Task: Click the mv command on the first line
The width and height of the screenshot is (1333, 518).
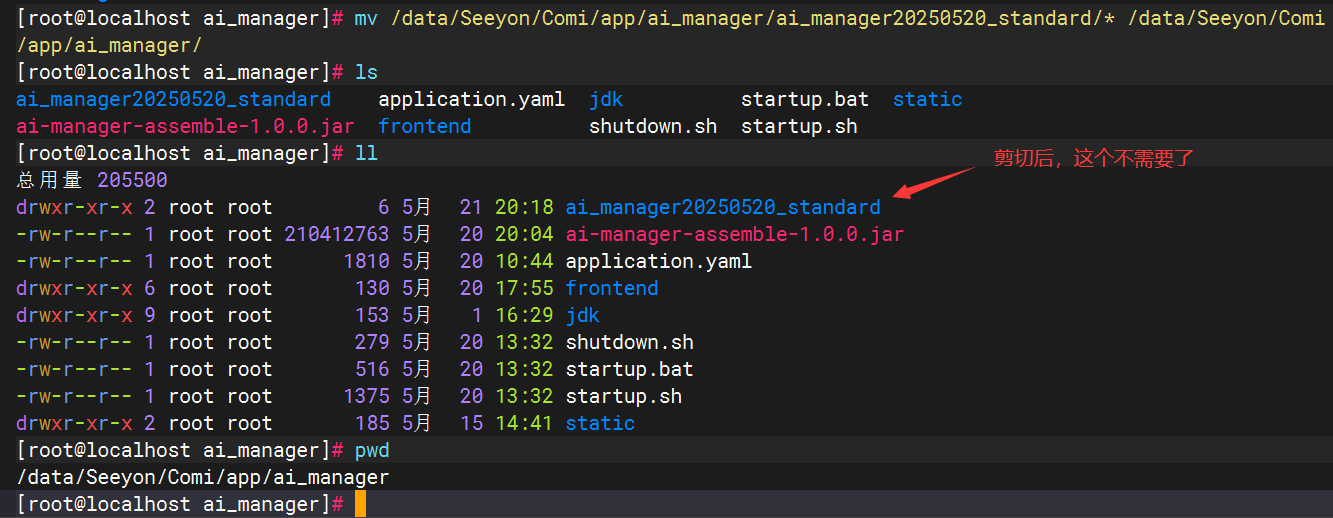Action: point(365,19)
